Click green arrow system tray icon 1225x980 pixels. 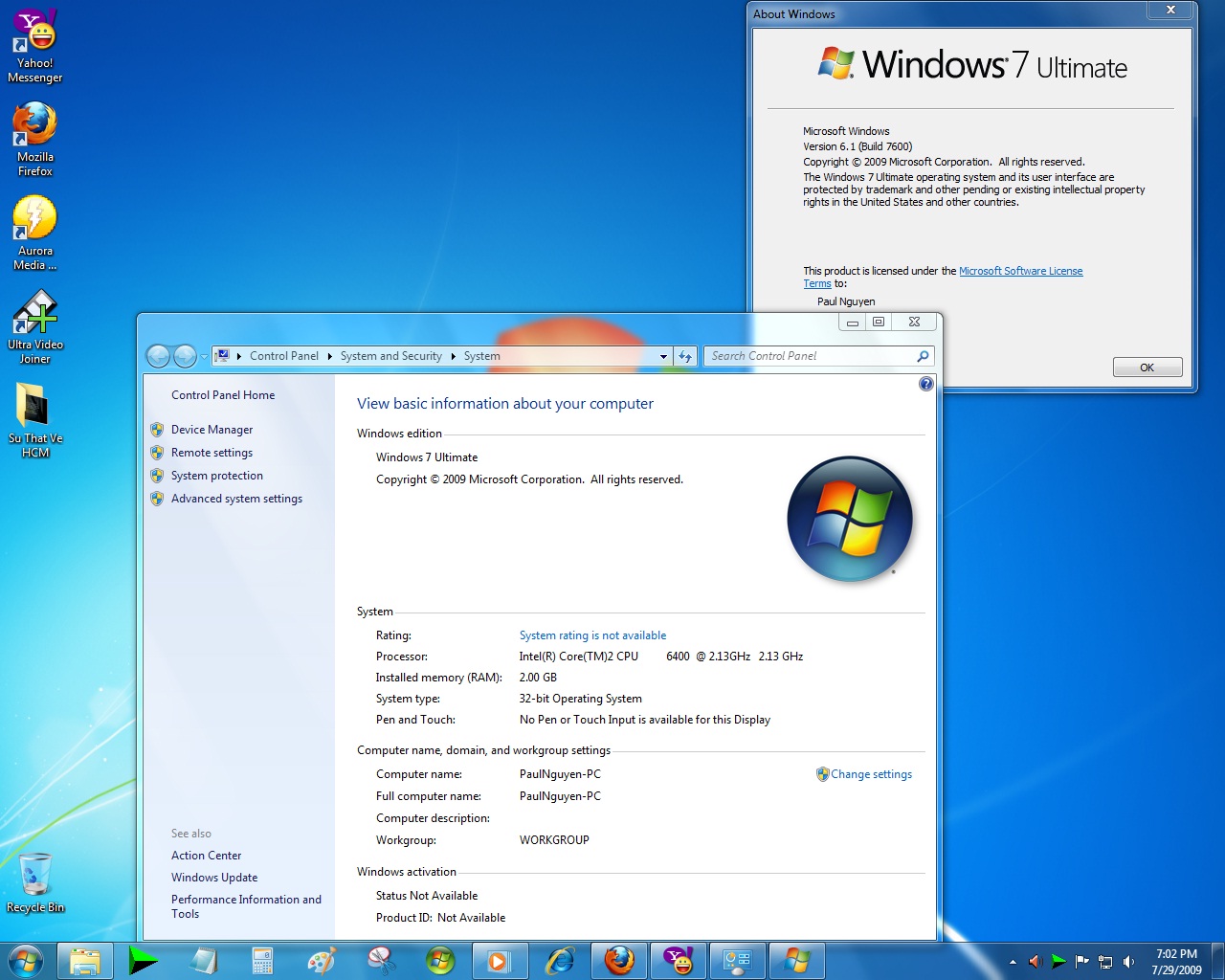coord(1058,961)
